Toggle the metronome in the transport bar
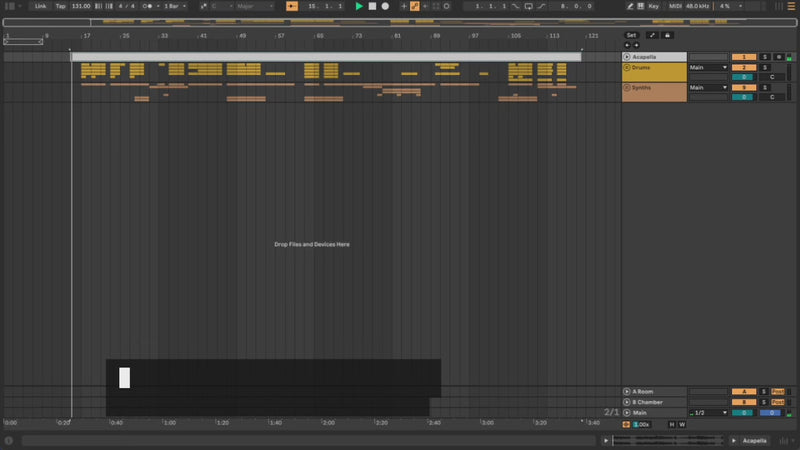 click(x=148, y=6)
